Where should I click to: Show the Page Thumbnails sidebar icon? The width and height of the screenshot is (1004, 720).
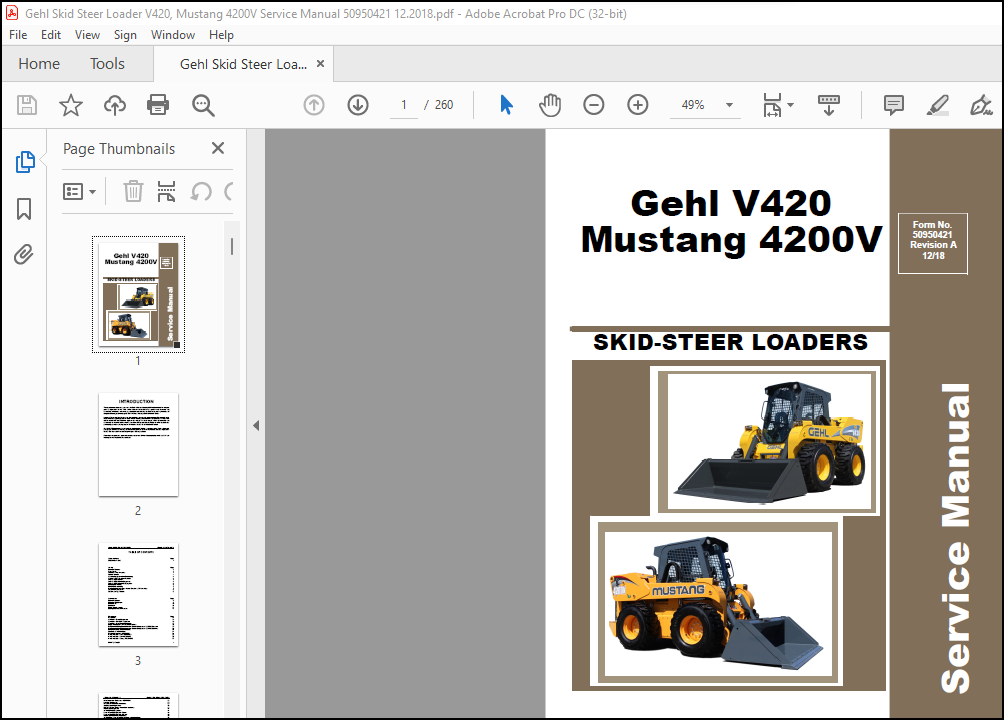pos(25,162)
